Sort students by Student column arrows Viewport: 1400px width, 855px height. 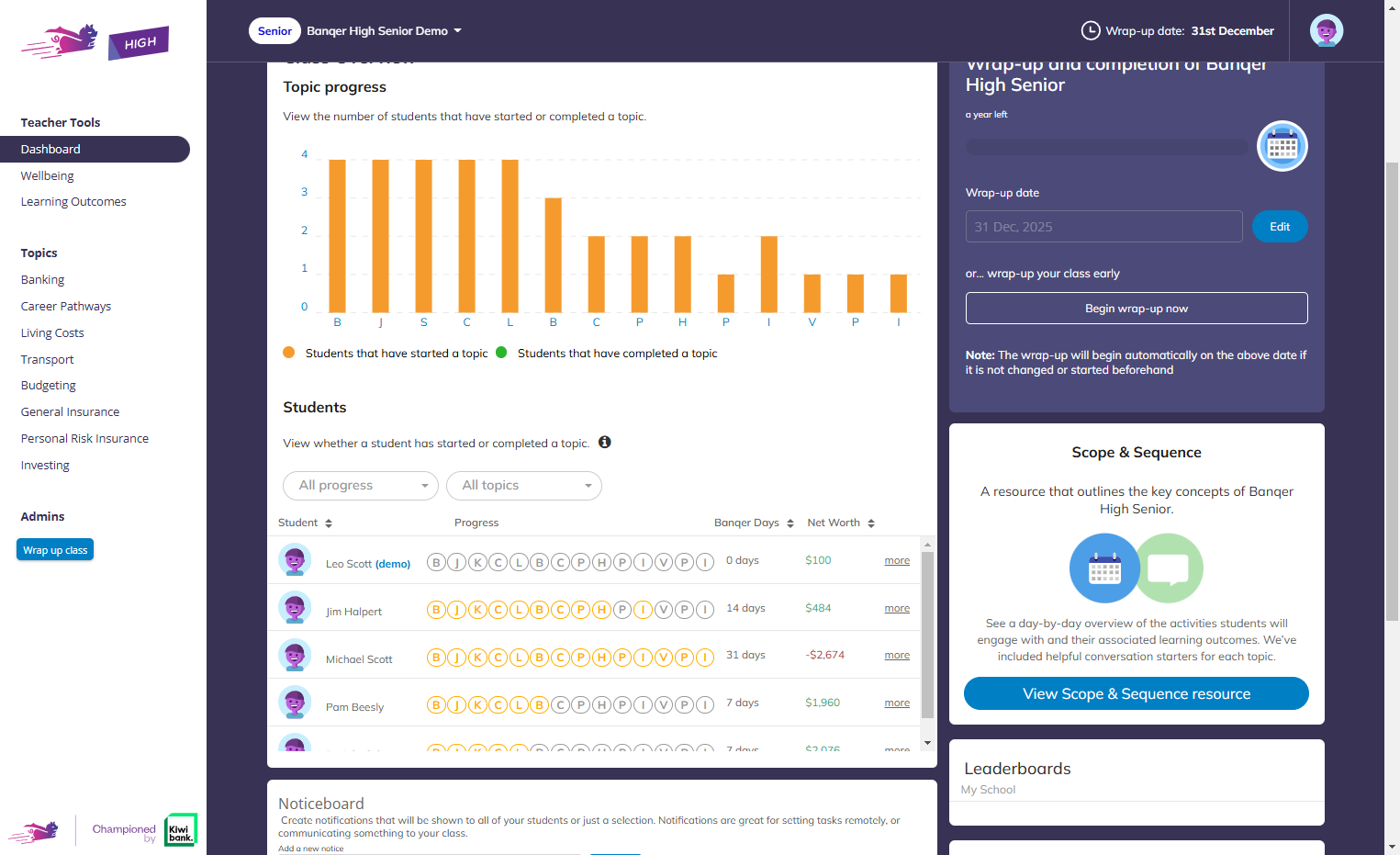[x=329, y=523]
